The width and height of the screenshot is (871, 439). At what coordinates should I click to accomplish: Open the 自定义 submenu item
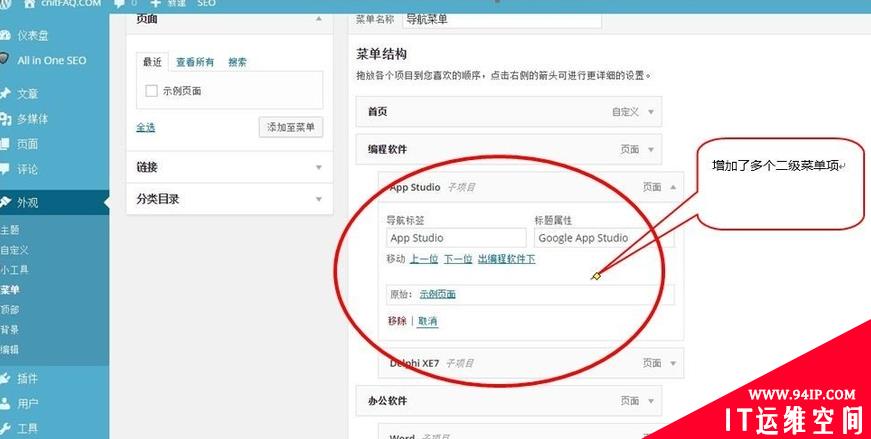pyautogui.click(x=14, y=250)
